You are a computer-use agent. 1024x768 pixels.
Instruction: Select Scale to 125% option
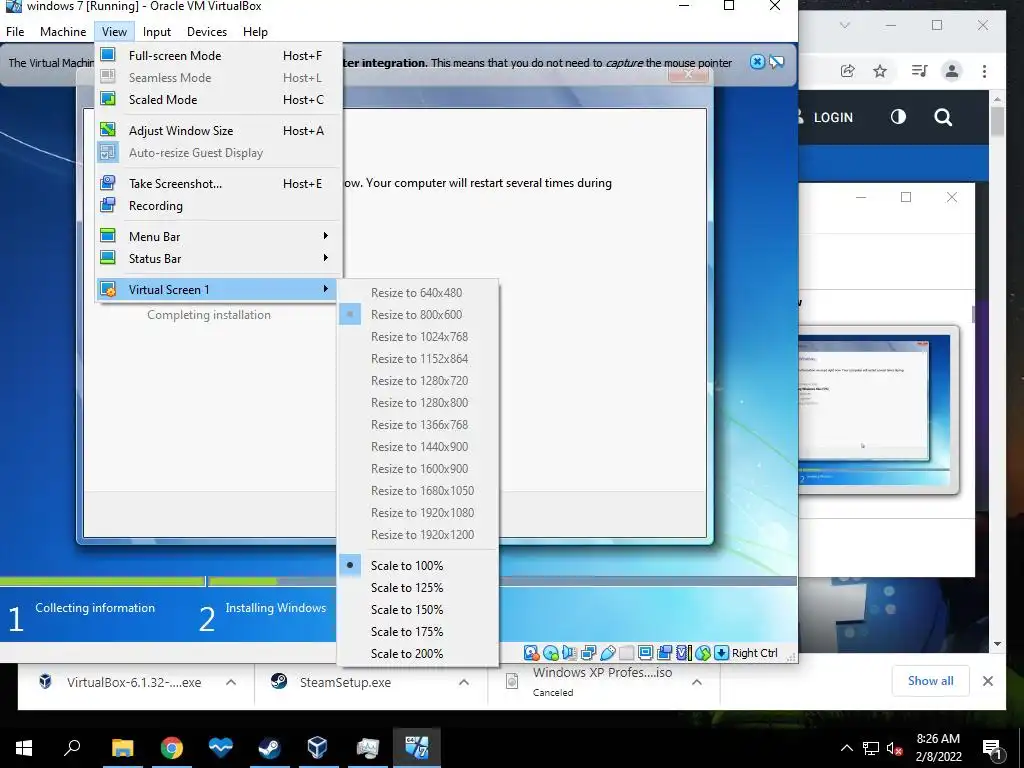click(418, 588)
